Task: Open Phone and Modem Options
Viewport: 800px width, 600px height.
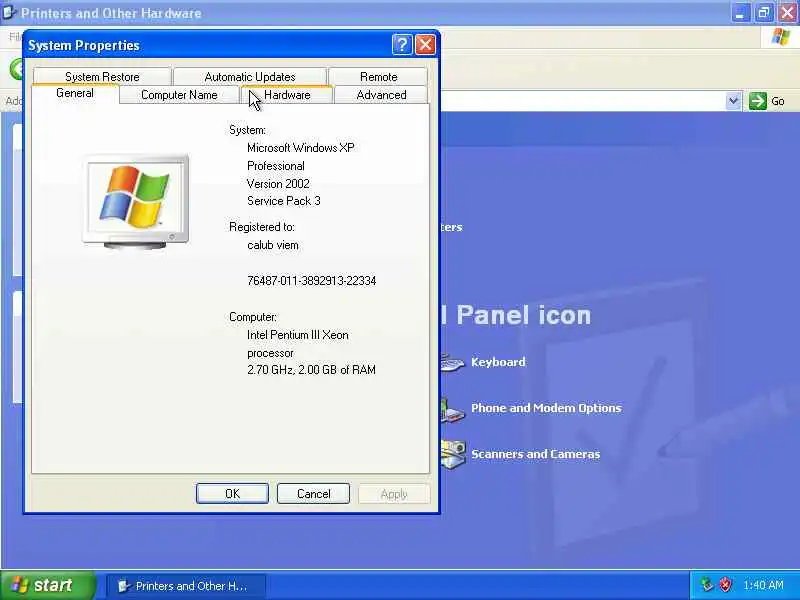Action: tap(546, 408)
